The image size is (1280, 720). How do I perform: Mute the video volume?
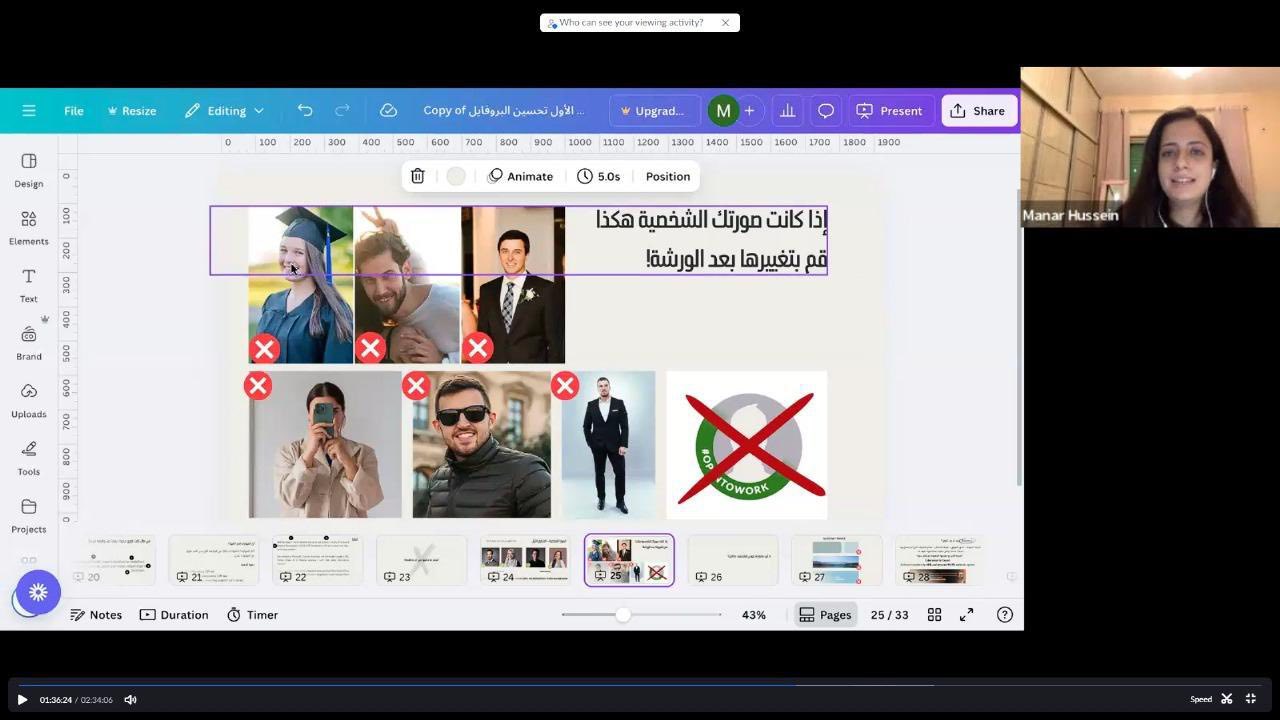(x=130, y=700)
